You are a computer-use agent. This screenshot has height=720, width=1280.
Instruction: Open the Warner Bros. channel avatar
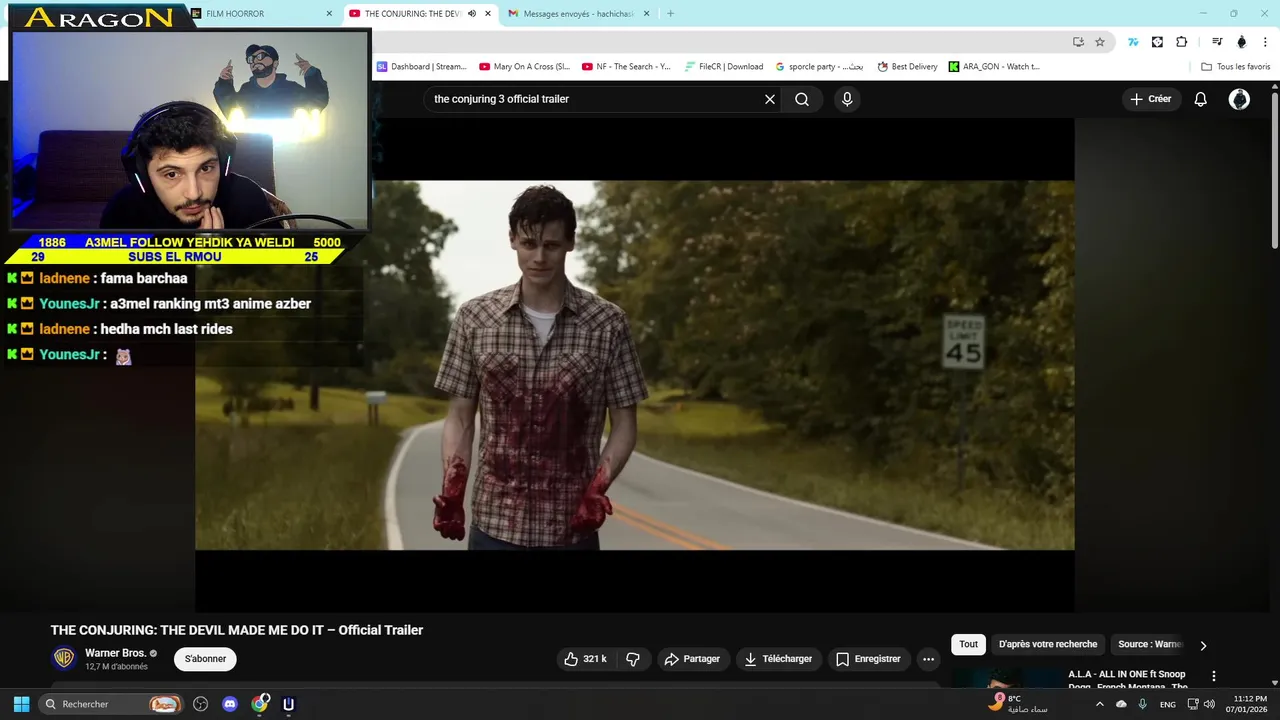pos(64,658)
